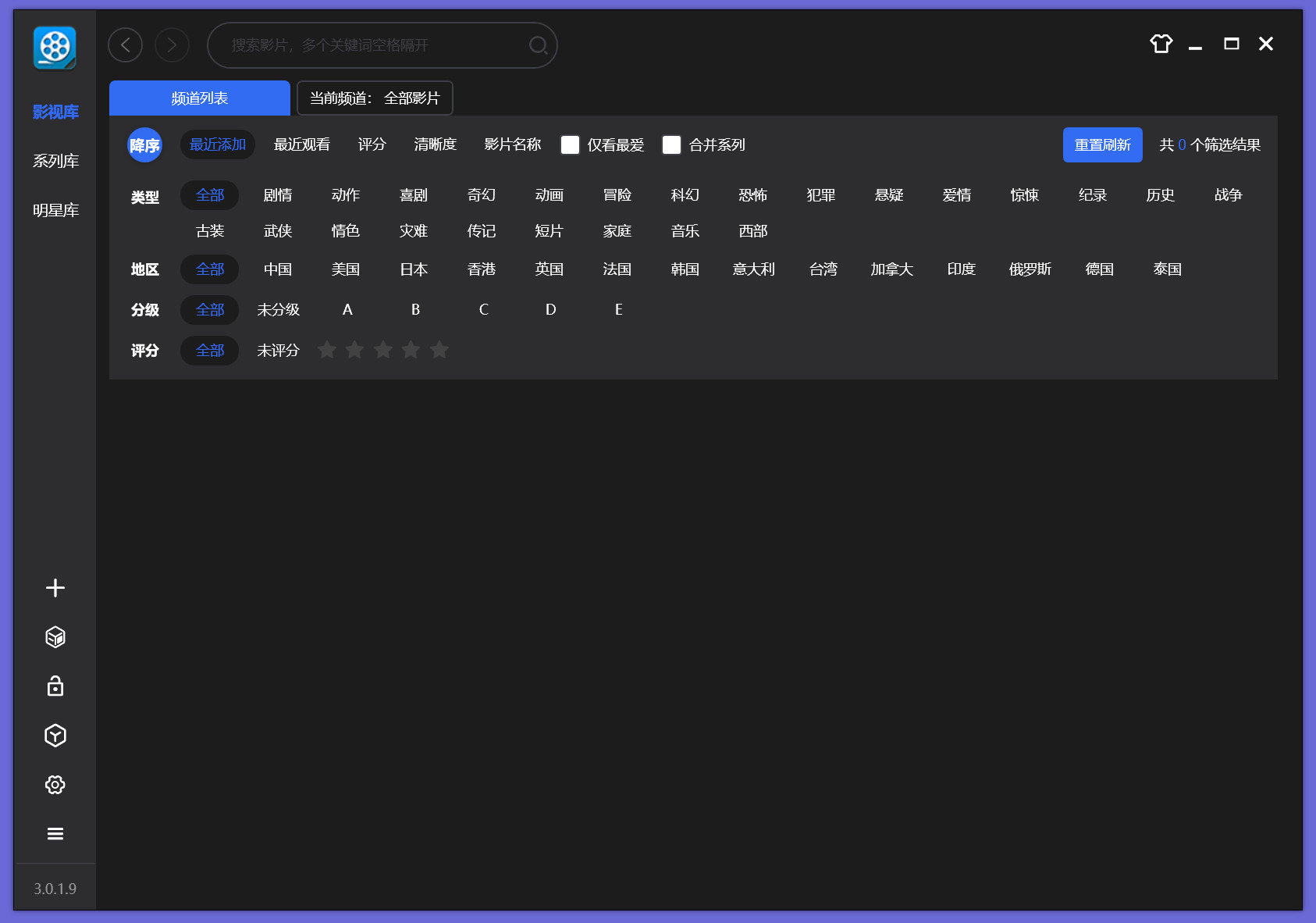1316x923 pixels.
Task: Toggle the 降序 sort order button
Action: (144, 144)
